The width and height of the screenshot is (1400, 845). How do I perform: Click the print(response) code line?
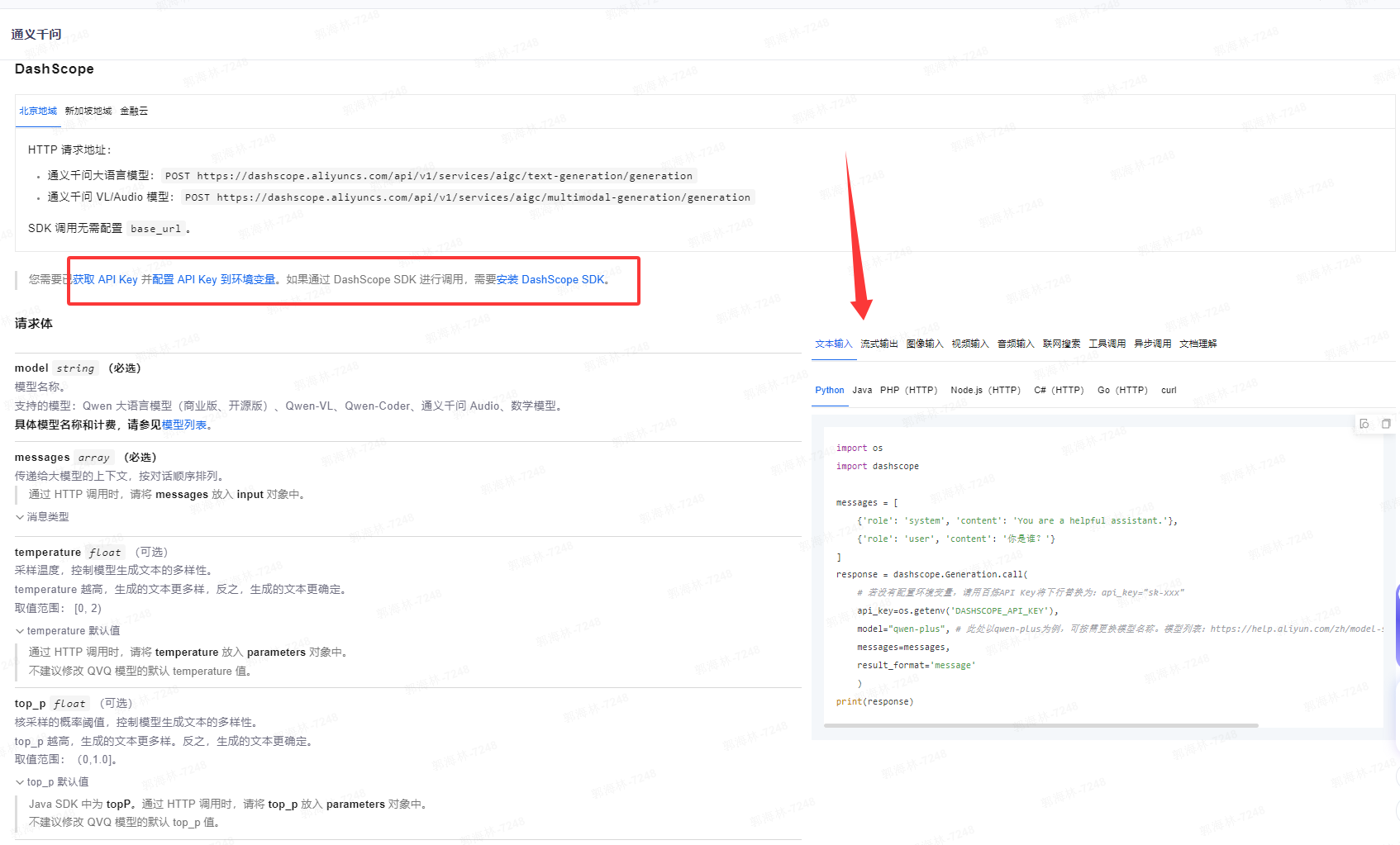point(874,702)
